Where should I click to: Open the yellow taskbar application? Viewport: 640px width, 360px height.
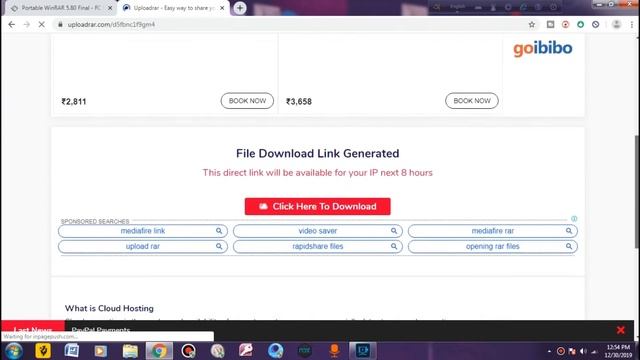(43, 351)
